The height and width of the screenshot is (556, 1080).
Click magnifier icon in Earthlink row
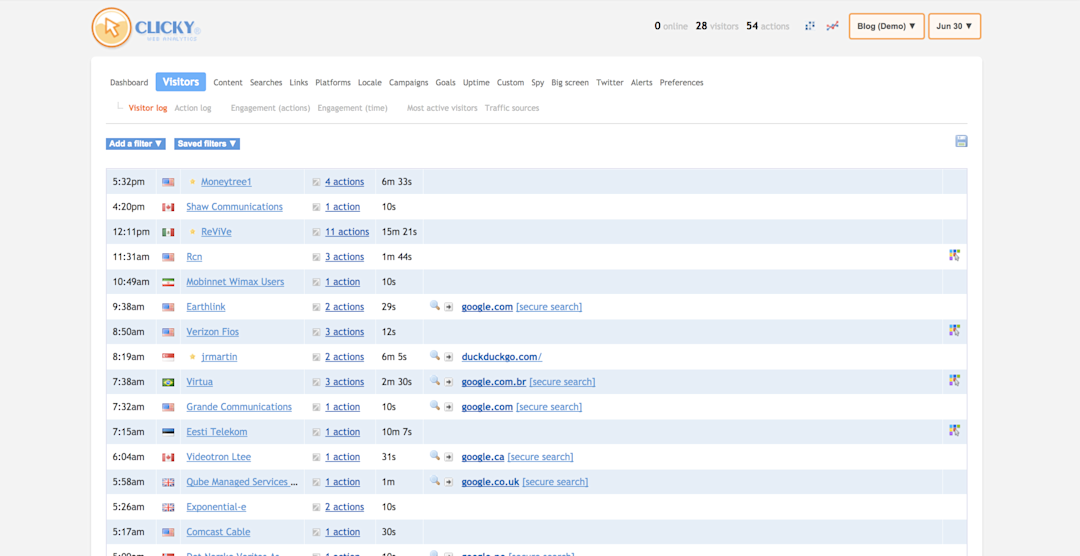click(x=435, y=306)
